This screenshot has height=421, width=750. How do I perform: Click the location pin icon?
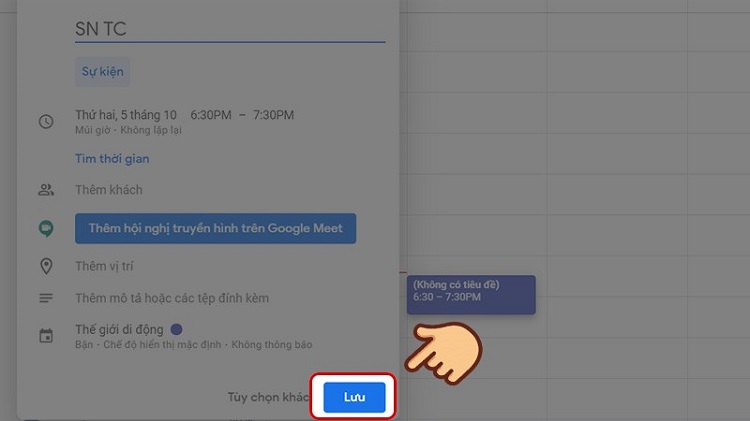(46, 266)
